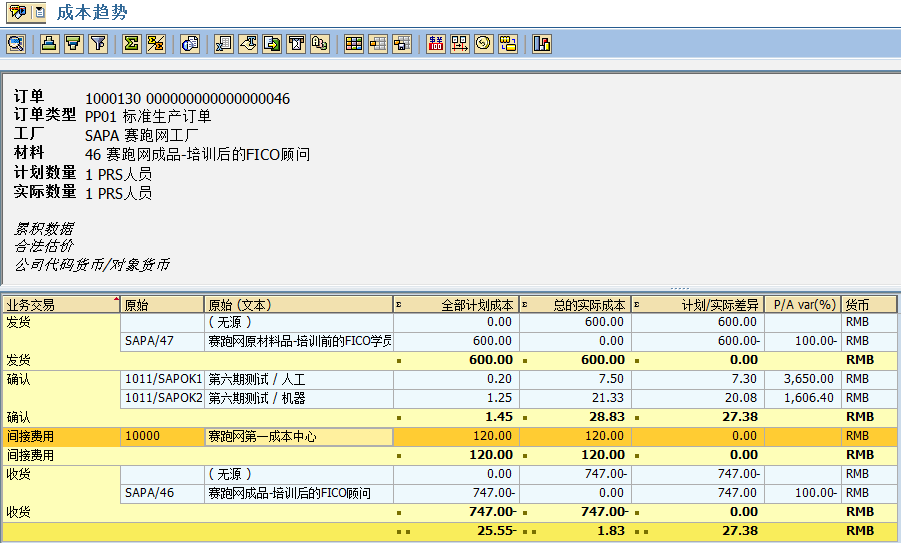Sort descending using the toolbar icon
Viewport: 901px width, 543px height.
click(74, 44)
